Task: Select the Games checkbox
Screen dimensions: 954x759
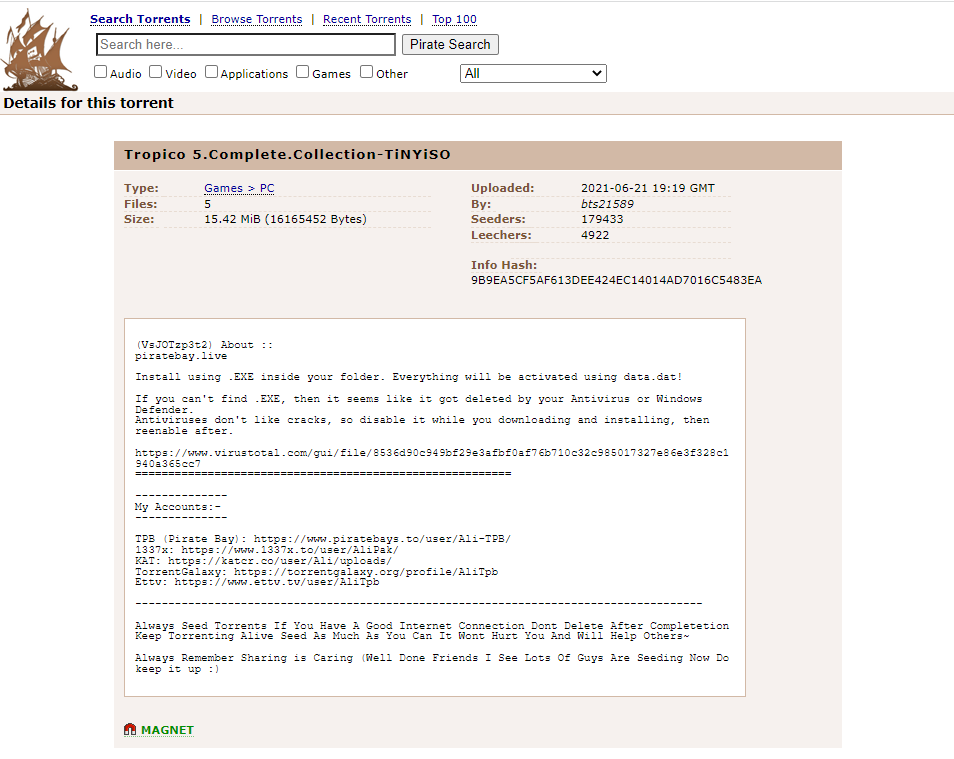Action: click(303, 72)
